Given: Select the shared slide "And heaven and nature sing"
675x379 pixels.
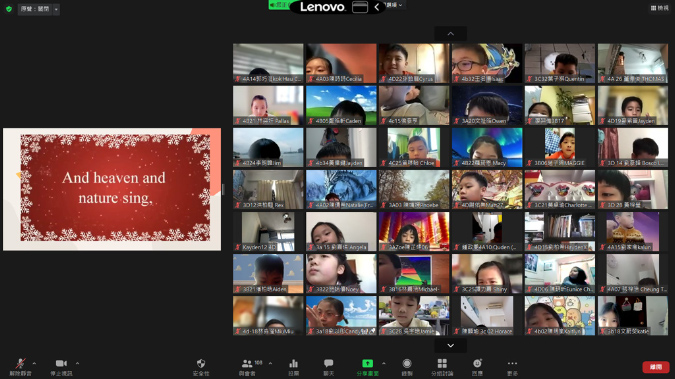Looking at the screenshot, I should point(112,189).
